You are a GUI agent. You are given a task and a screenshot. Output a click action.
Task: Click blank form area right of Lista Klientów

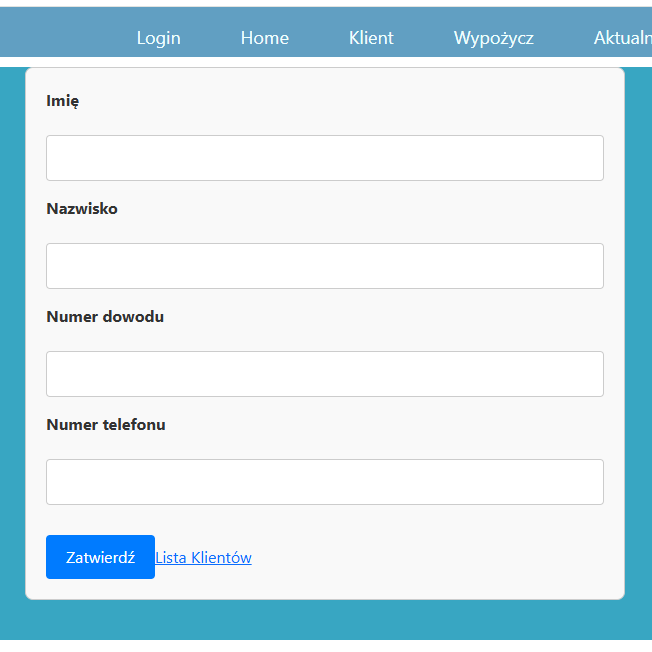click(x=430, y=558)
